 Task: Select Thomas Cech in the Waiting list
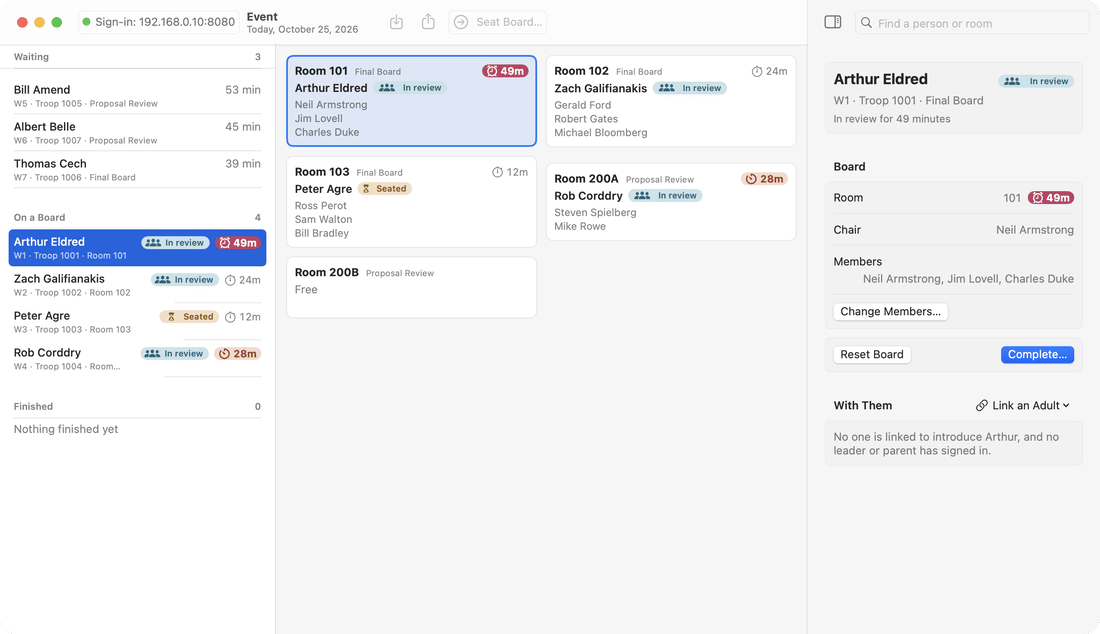(138, 170)
